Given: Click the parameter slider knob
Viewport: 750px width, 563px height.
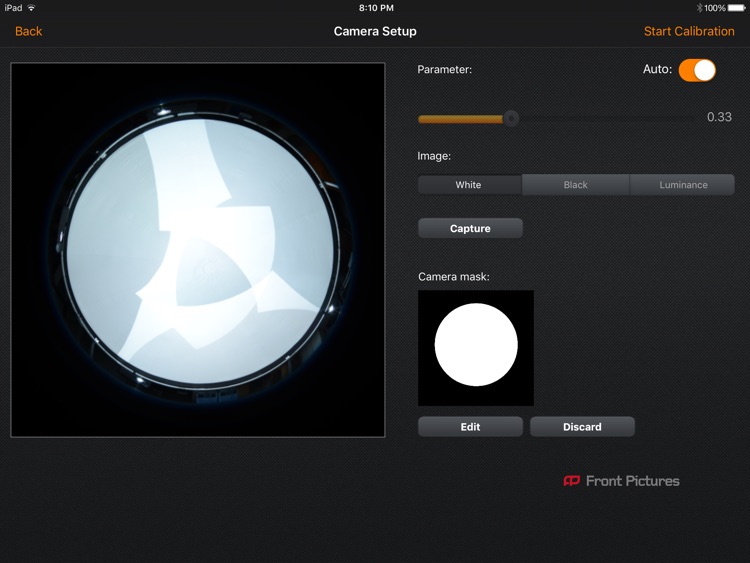Looking at the screenshot, I should (x=511, y=118).
